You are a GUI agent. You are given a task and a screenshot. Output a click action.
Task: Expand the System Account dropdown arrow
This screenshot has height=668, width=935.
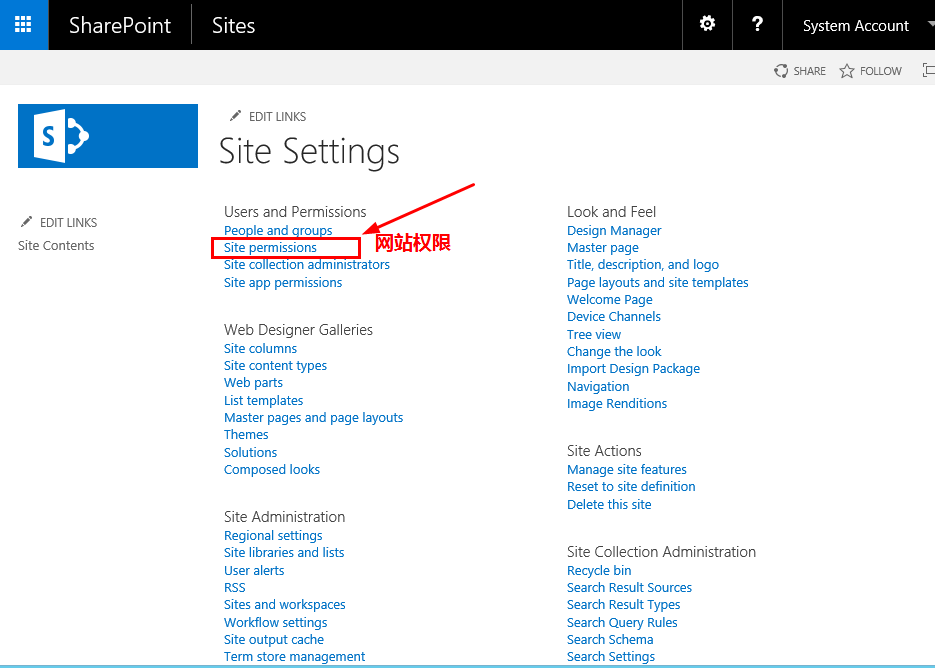pos(931,25)
